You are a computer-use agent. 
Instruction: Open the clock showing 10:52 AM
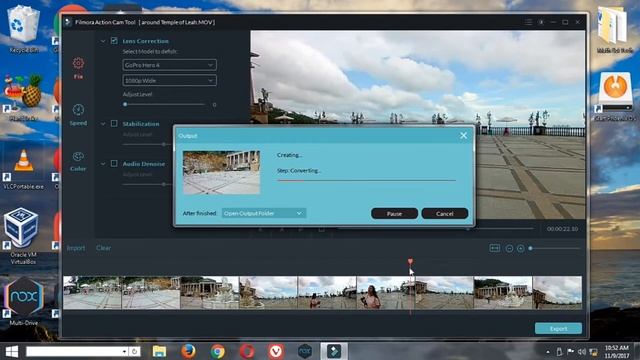(x=616, y=352)
